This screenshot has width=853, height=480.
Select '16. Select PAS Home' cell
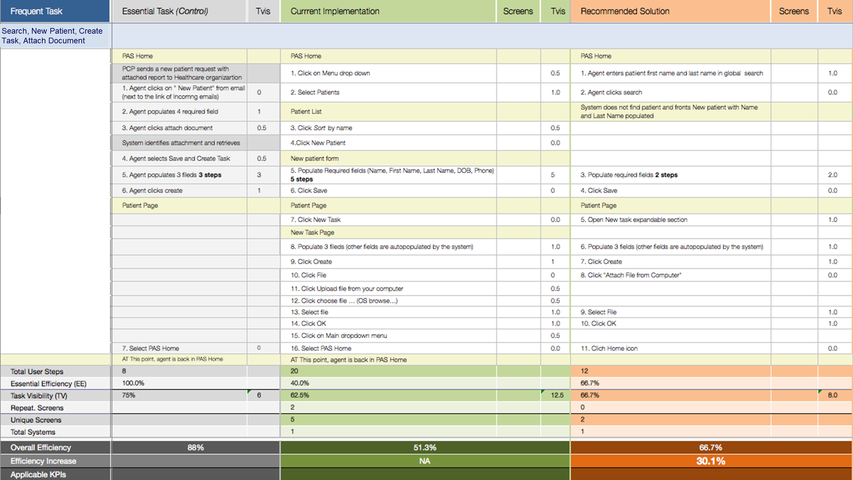[388, 348]
